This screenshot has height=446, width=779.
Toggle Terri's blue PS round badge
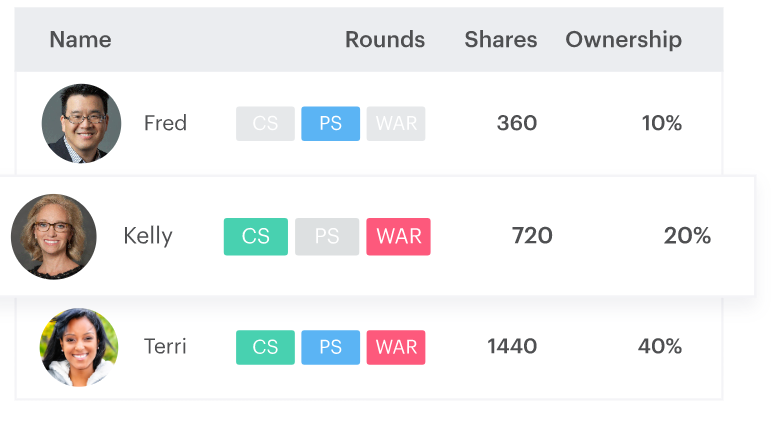[x=330, y=347]
